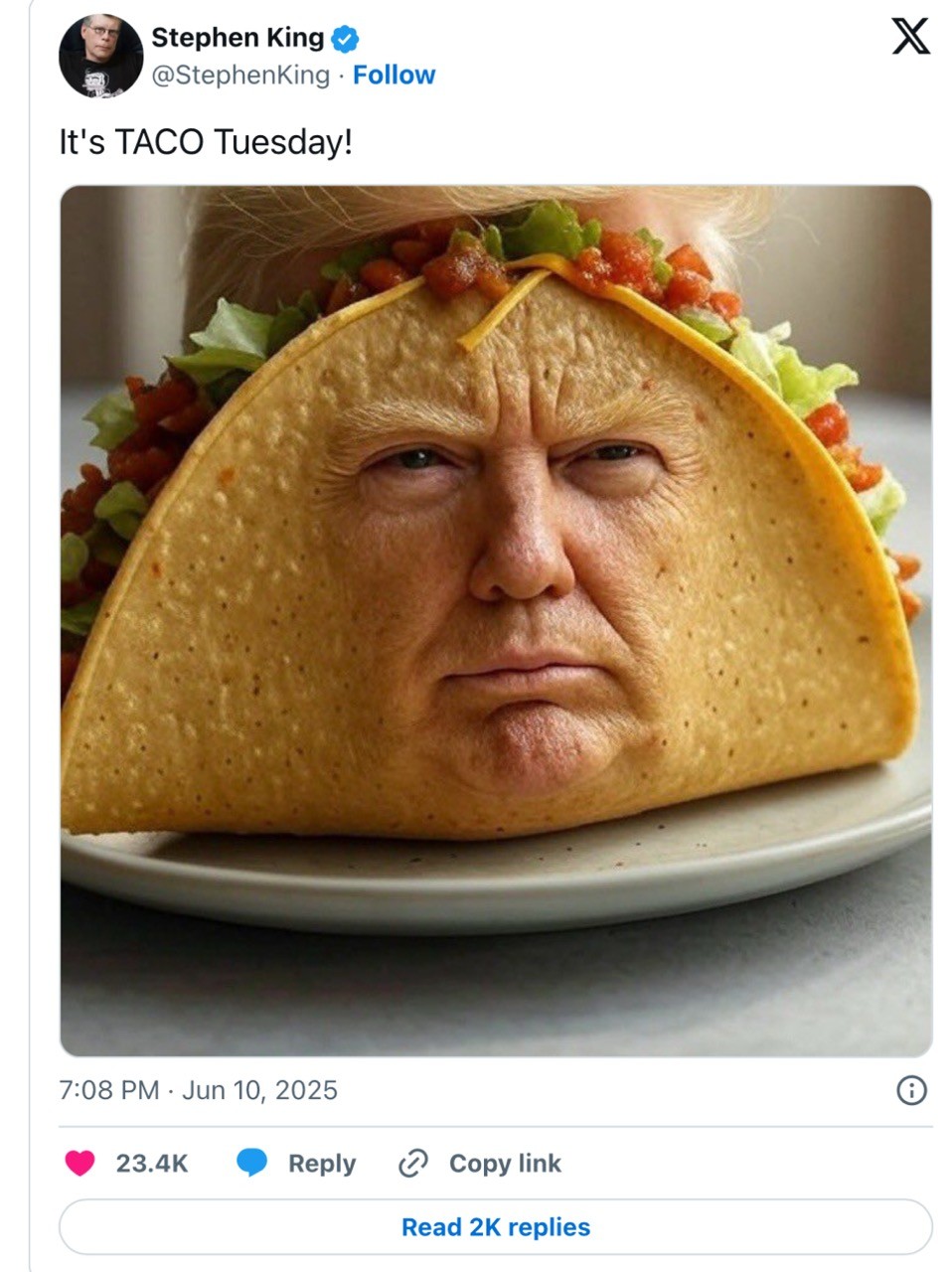Open the info icon beside the timestamp
Viewport: 952px width, 1272px height.
[911, 1090]
